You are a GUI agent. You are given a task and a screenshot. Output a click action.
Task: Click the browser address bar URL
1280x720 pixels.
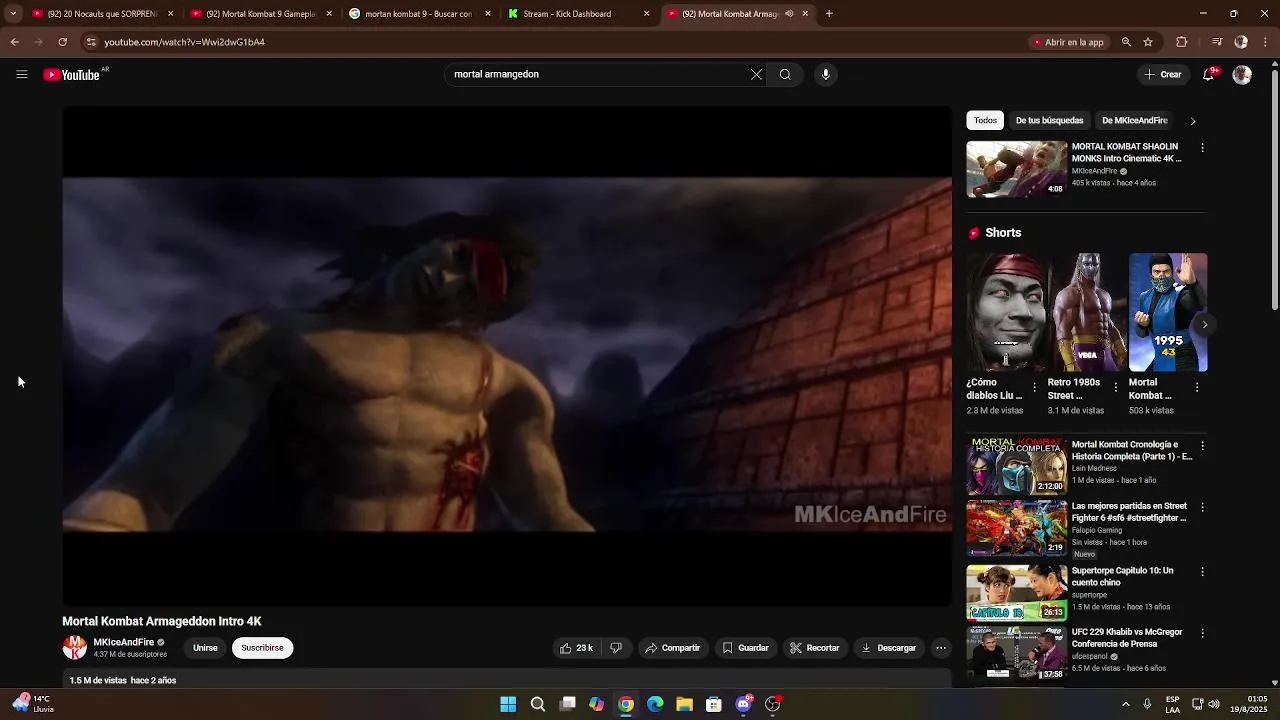coord(184,42)
